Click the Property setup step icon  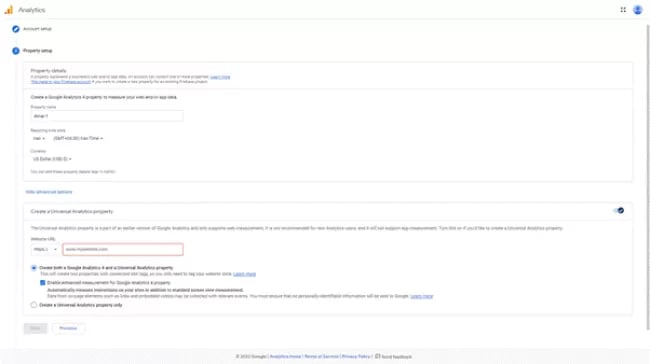[x=16, y=51]
